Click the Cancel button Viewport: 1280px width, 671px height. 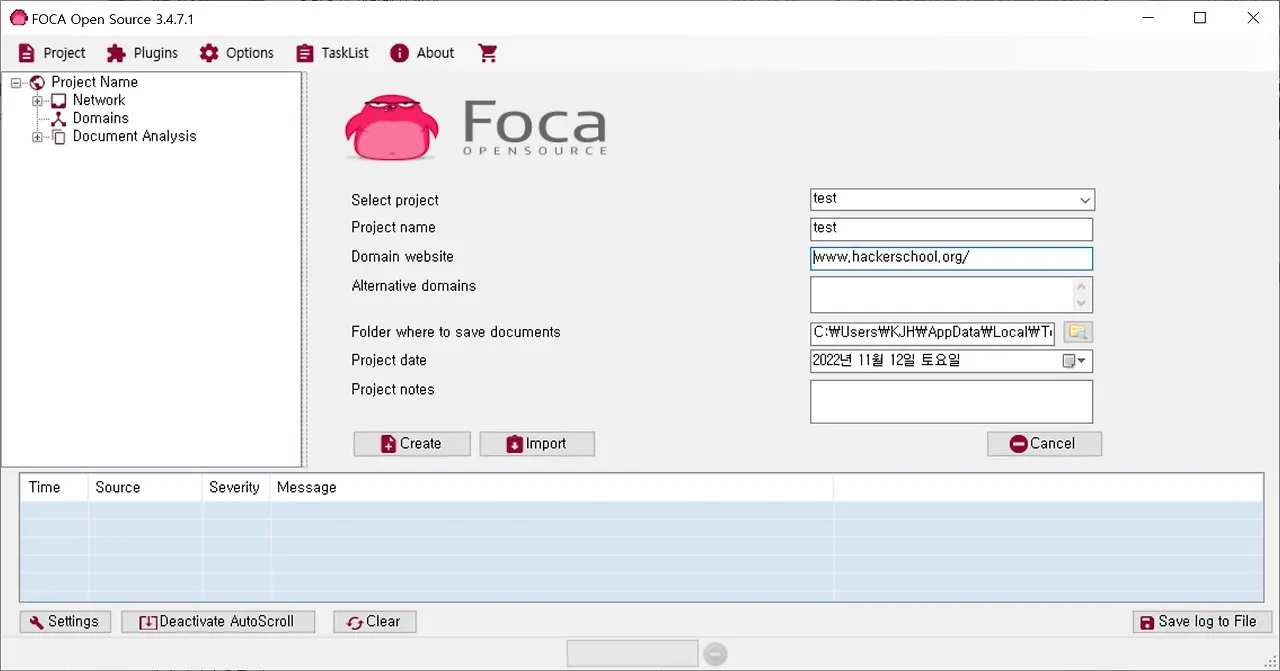pos(1044,444)
